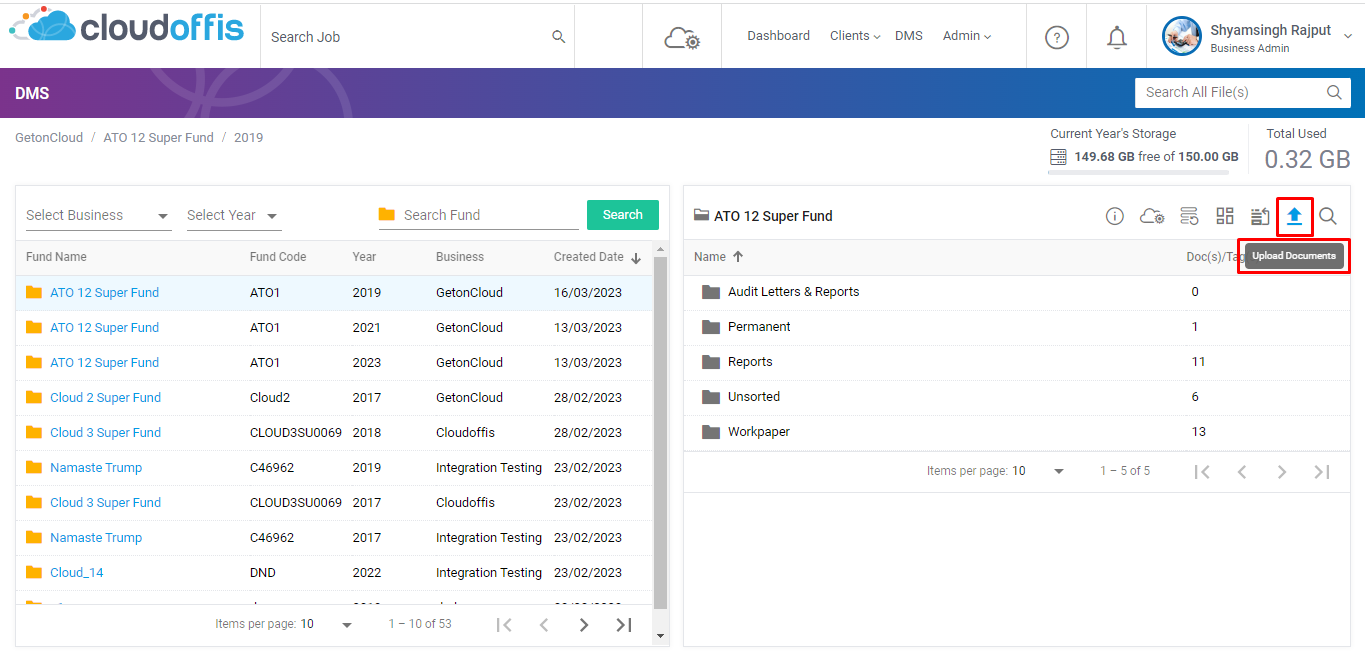Viewport: 1365px width, 652px height.
Task: Click GetonCloud breadcrumb
Action: [x=49, y=137]
